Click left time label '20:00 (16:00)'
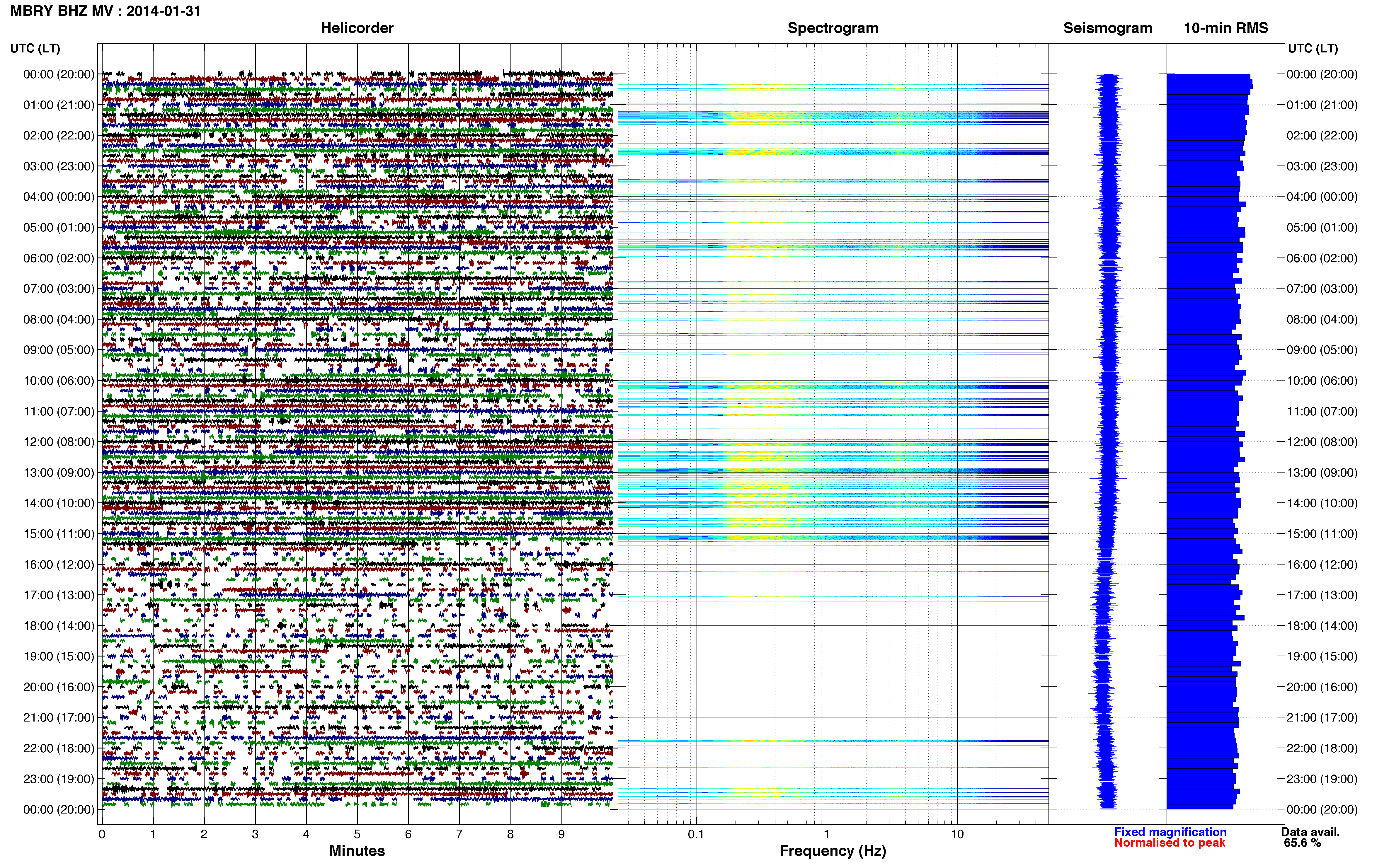The width and height of the screenshot is (1389, 868). pyautogui.click(x=59, y=687)
